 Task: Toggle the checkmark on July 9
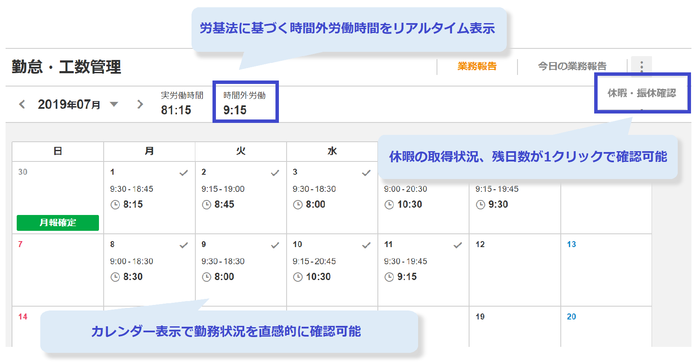coord(275,245)
